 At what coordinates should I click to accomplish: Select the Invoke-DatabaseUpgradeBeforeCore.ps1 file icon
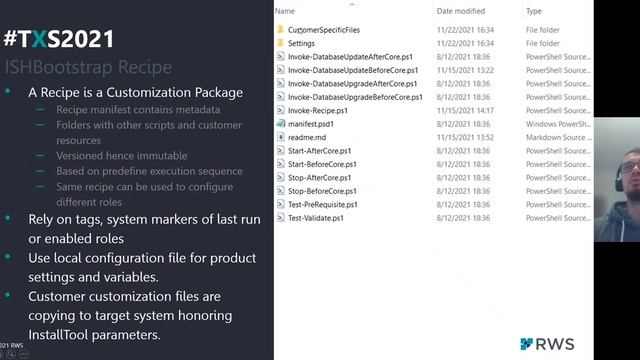280,97
